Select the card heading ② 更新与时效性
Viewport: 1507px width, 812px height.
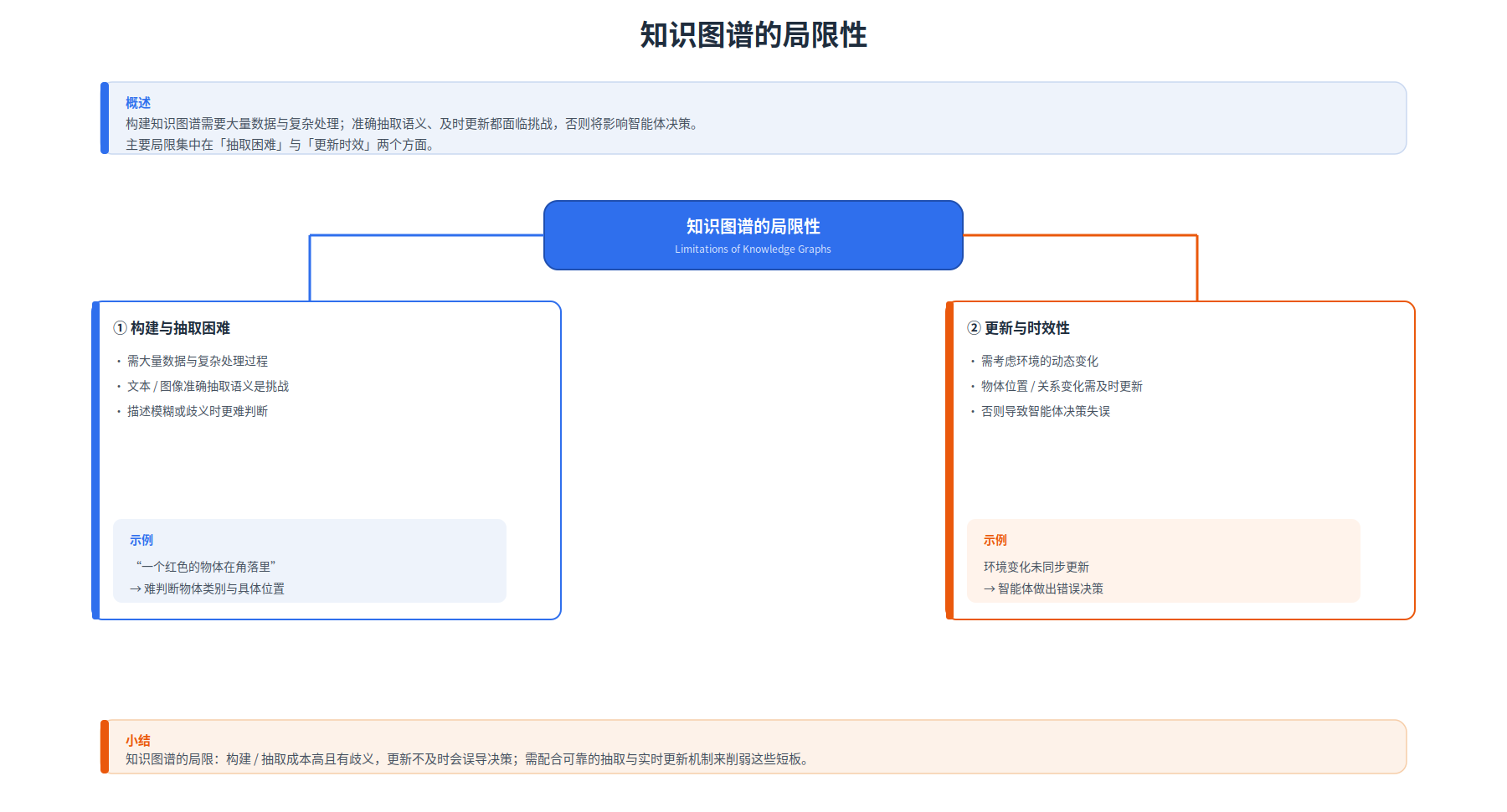click(1019, 328)
